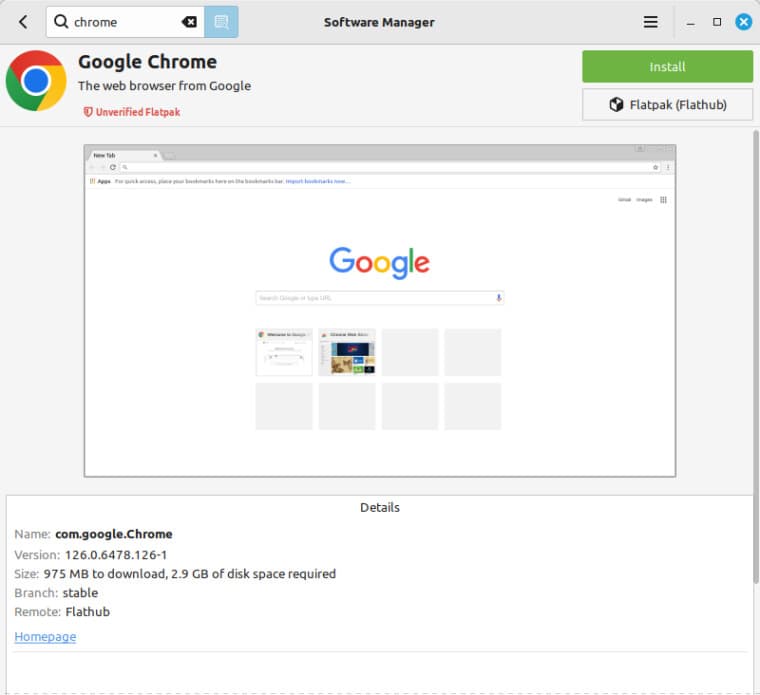Viewport: 760px width, 695px height.
Task: Go back with the back arrow
Action: (23, 22)
